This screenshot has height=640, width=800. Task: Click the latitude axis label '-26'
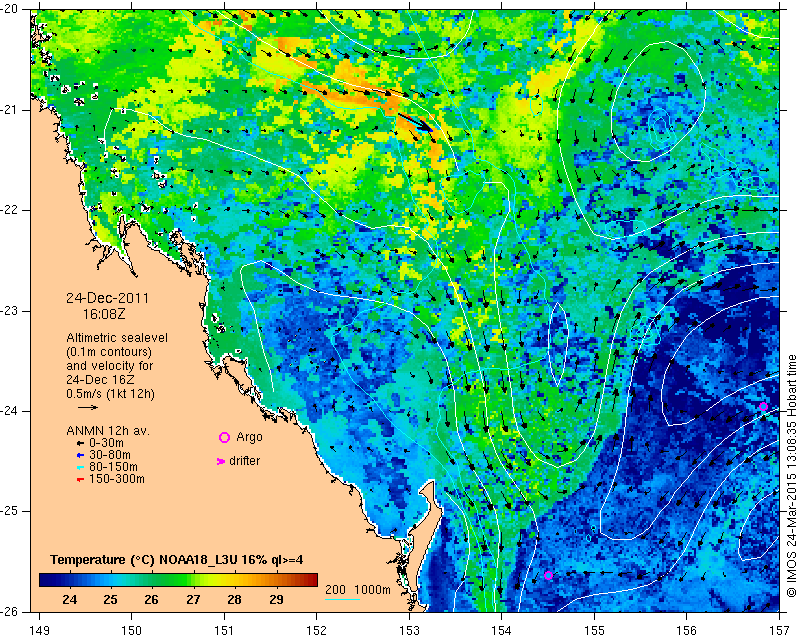pyautogui.click(x=10, y=611)
